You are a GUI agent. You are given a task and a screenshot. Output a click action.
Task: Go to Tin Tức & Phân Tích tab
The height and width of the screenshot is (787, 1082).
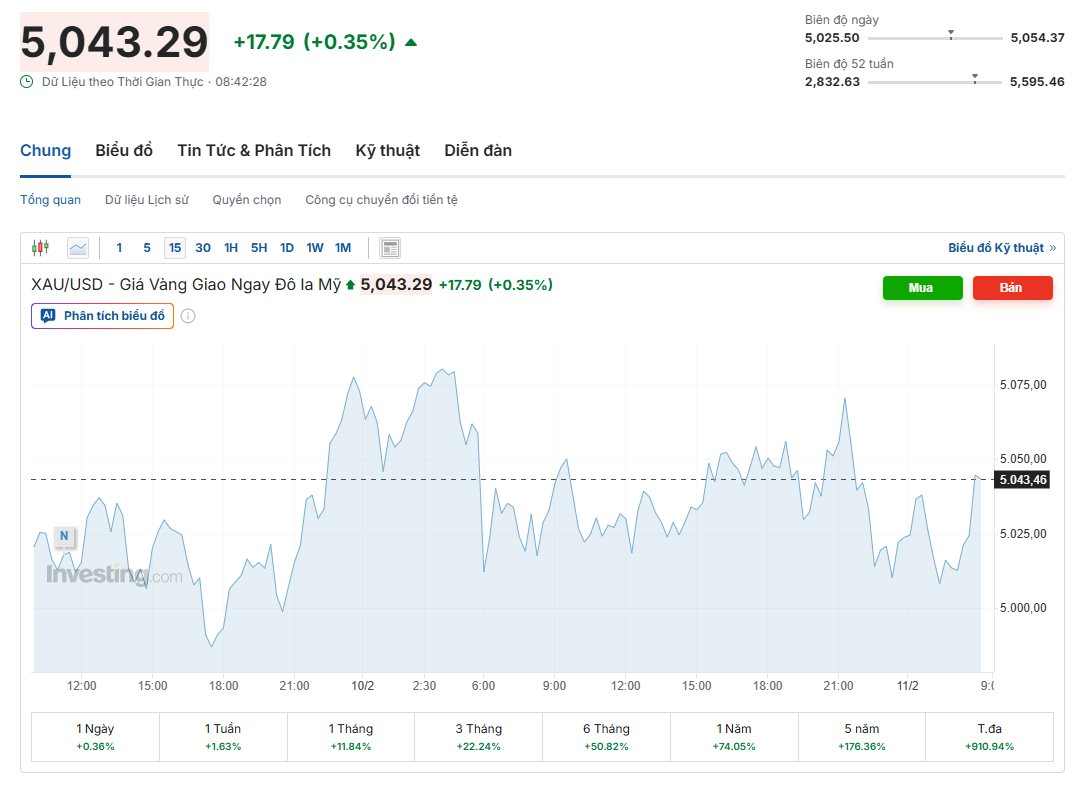tap(254, 151)
